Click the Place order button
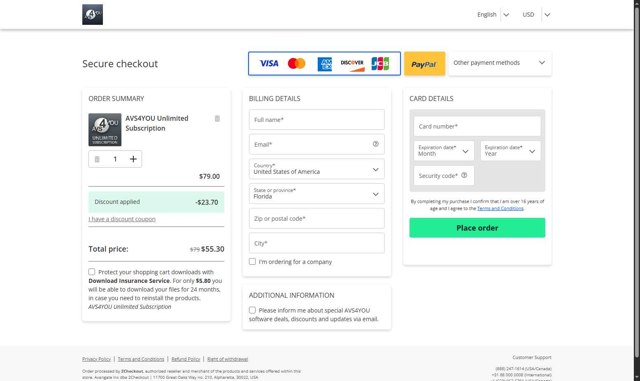 coord(477,228)
